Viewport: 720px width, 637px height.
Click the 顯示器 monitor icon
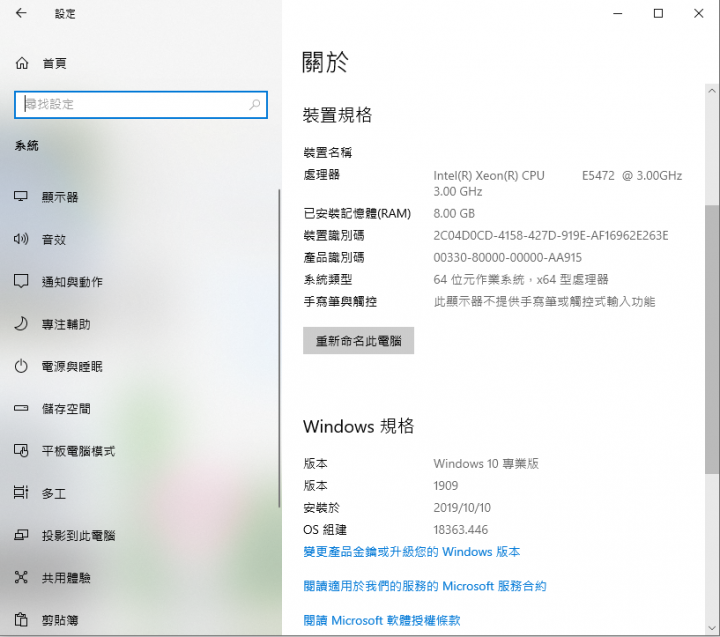pyautogui.click(x=21, y=197)
